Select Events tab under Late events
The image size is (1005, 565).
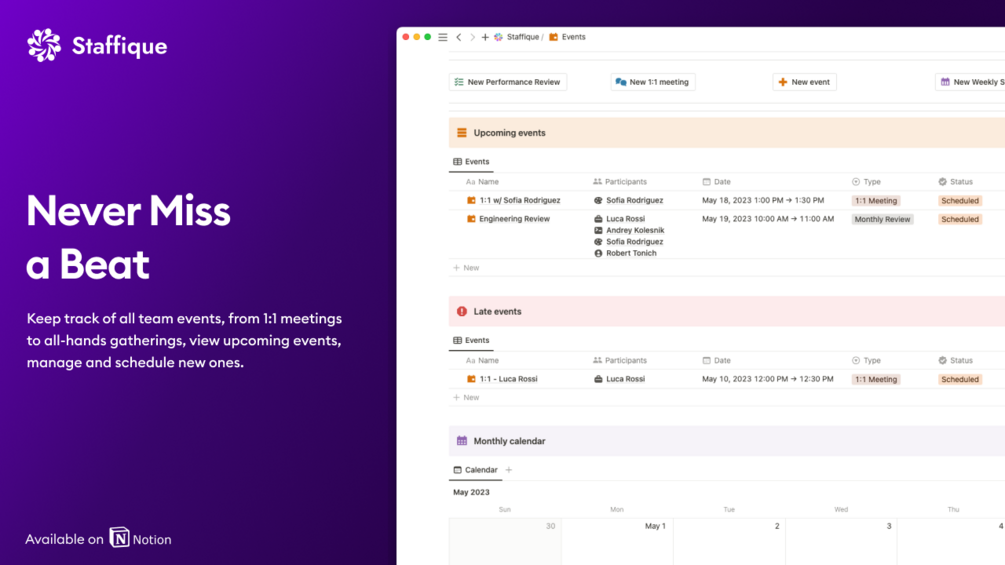pos(471,340)
